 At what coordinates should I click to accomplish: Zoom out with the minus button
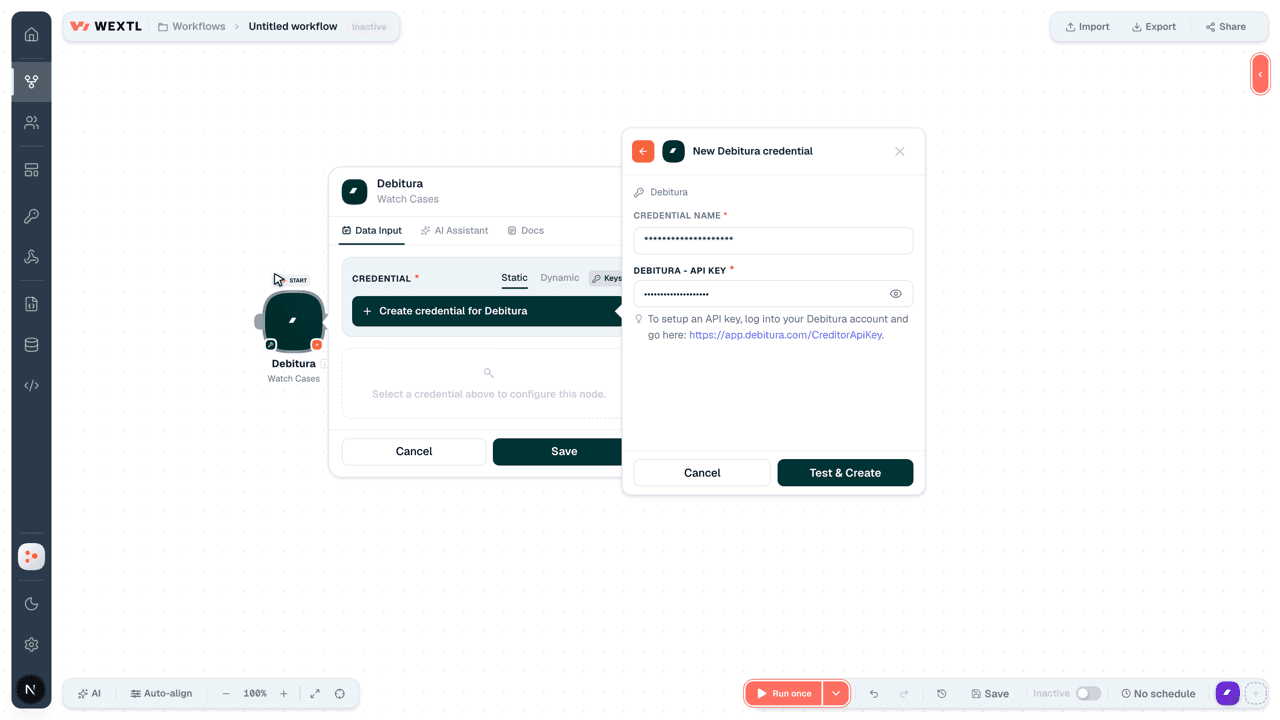tap(226, 694)
